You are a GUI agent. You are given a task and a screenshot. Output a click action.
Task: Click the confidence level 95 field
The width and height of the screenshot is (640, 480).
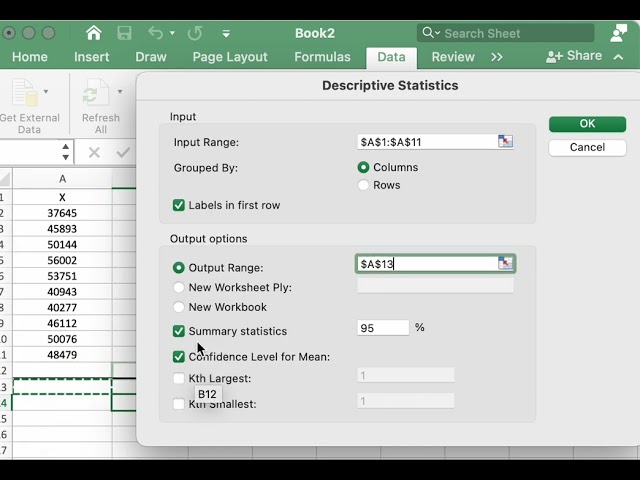(x=383, y=328)
